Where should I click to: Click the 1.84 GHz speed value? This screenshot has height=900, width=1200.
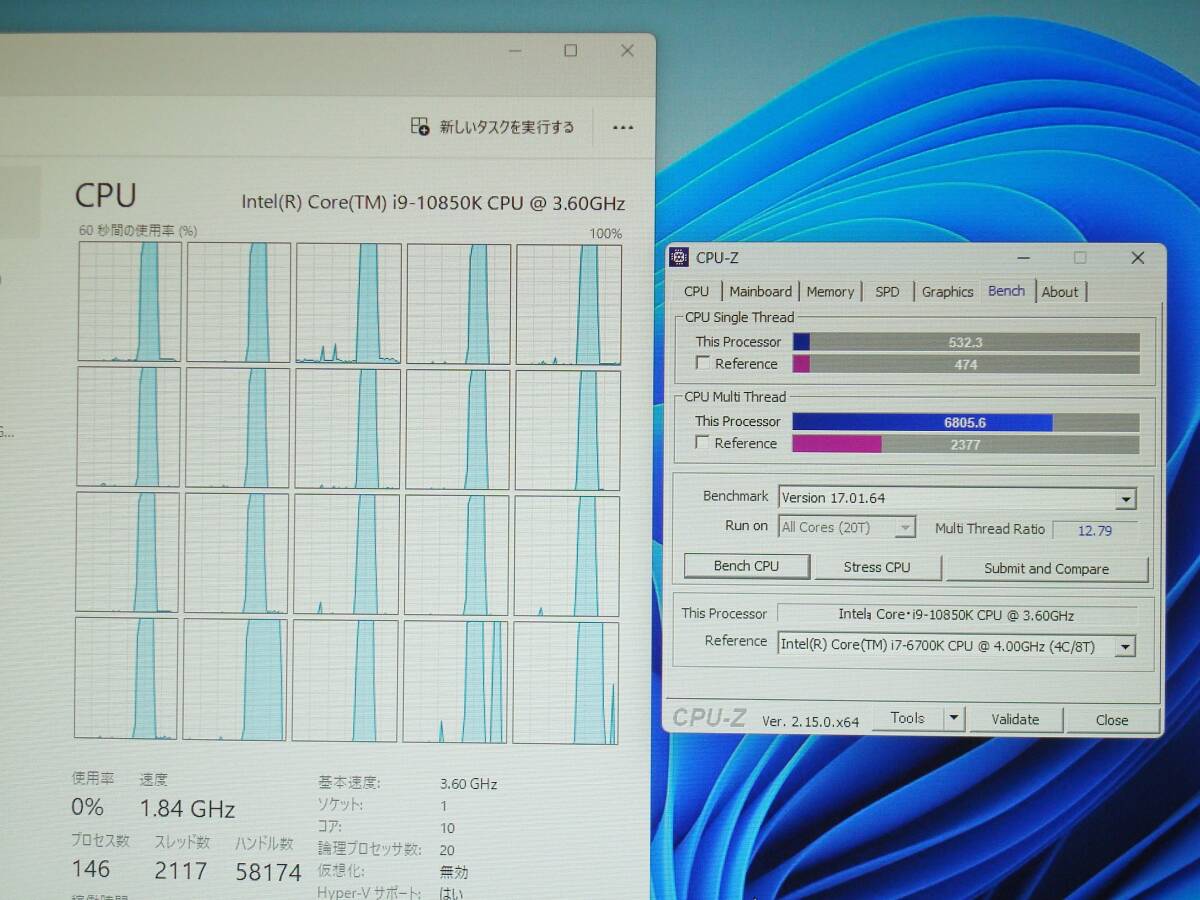(x=187, y=808)
